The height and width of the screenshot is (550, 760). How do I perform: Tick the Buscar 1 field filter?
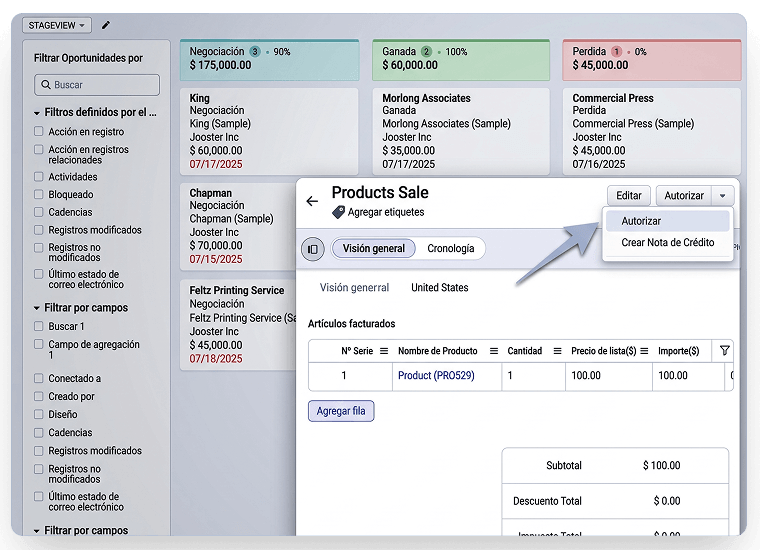pyautogui.click(x=39, y=326)
